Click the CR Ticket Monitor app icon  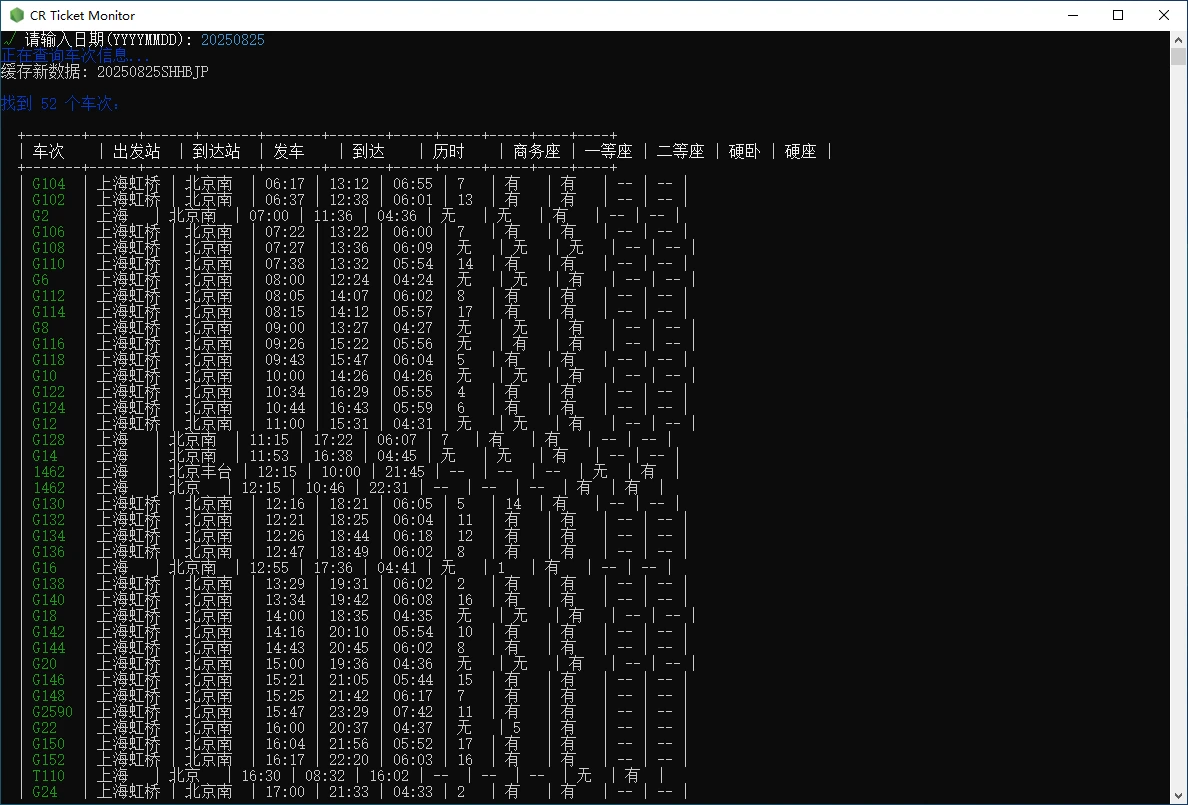tap(17, 15)
